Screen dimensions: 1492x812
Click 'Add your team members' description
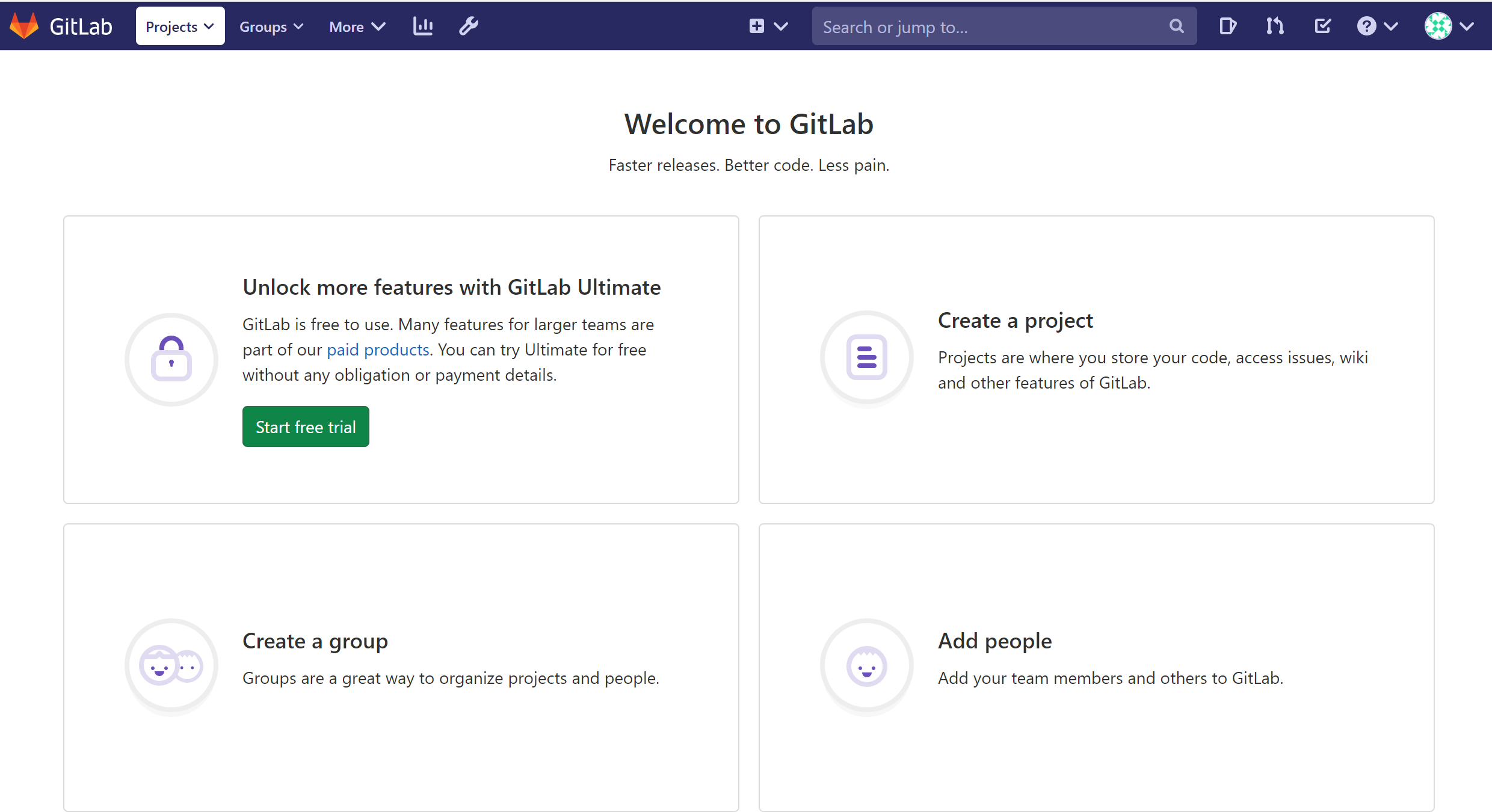point(1111,678)
